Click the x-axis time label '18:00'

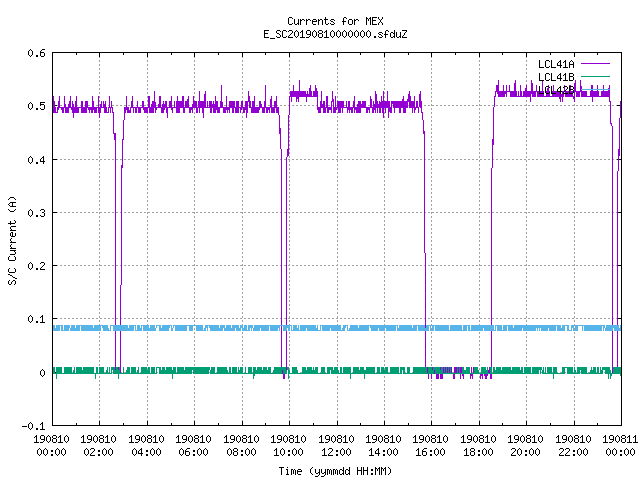click(478, 452)
